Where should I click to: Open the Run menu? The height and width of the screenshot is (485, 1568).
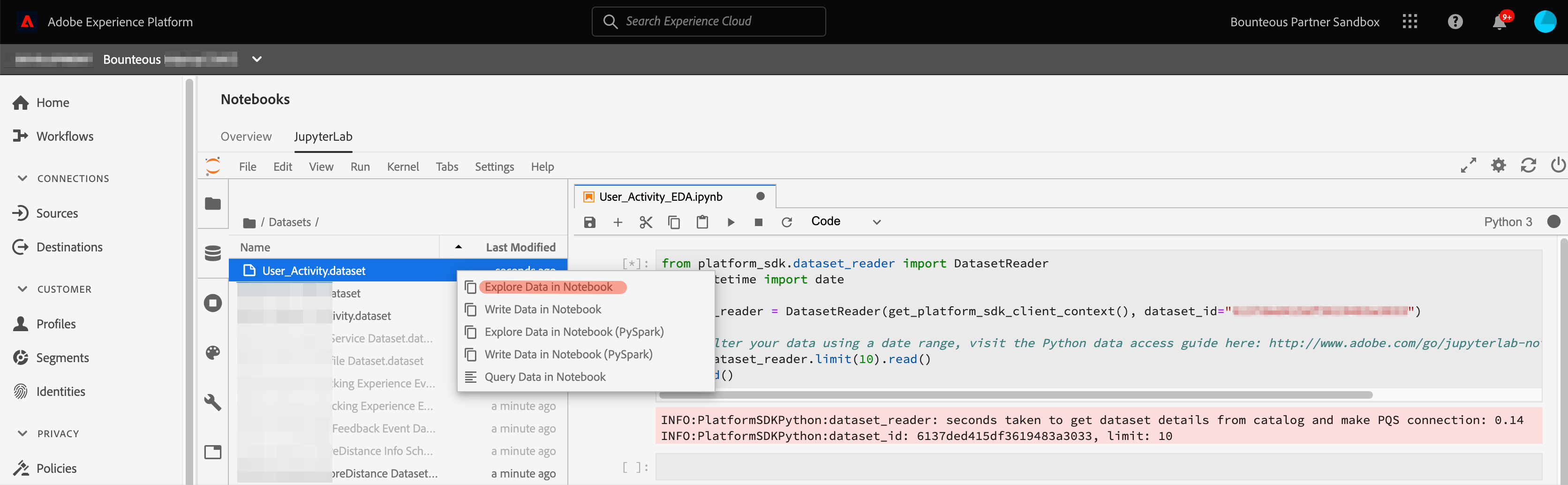360,167
